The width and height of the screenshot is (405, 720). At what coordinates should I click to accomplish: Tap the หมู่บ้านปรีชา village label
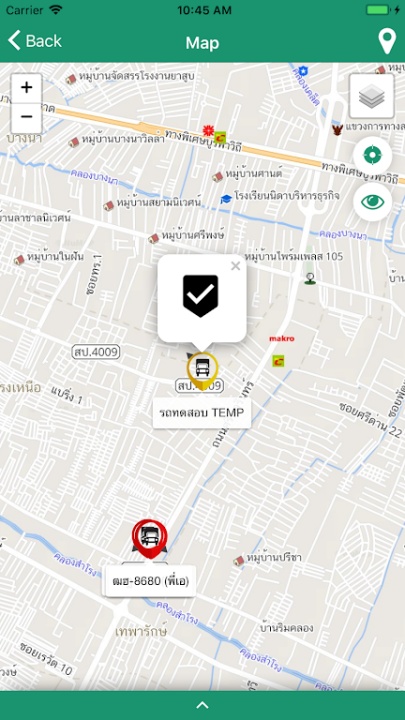[274, 557]
